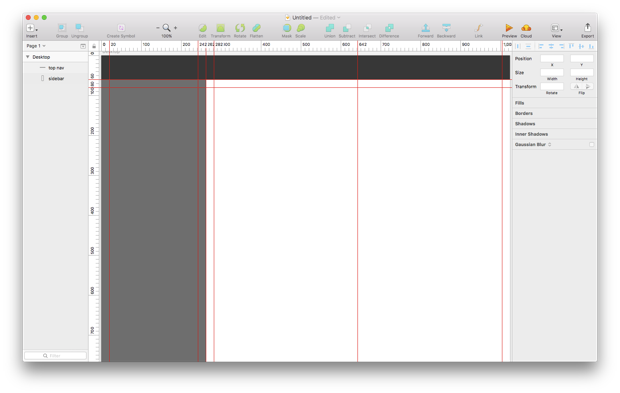The width and height of the screenshot is (620, 393).
Task: Flip layer vertically
Action: [x=588, y=86]
